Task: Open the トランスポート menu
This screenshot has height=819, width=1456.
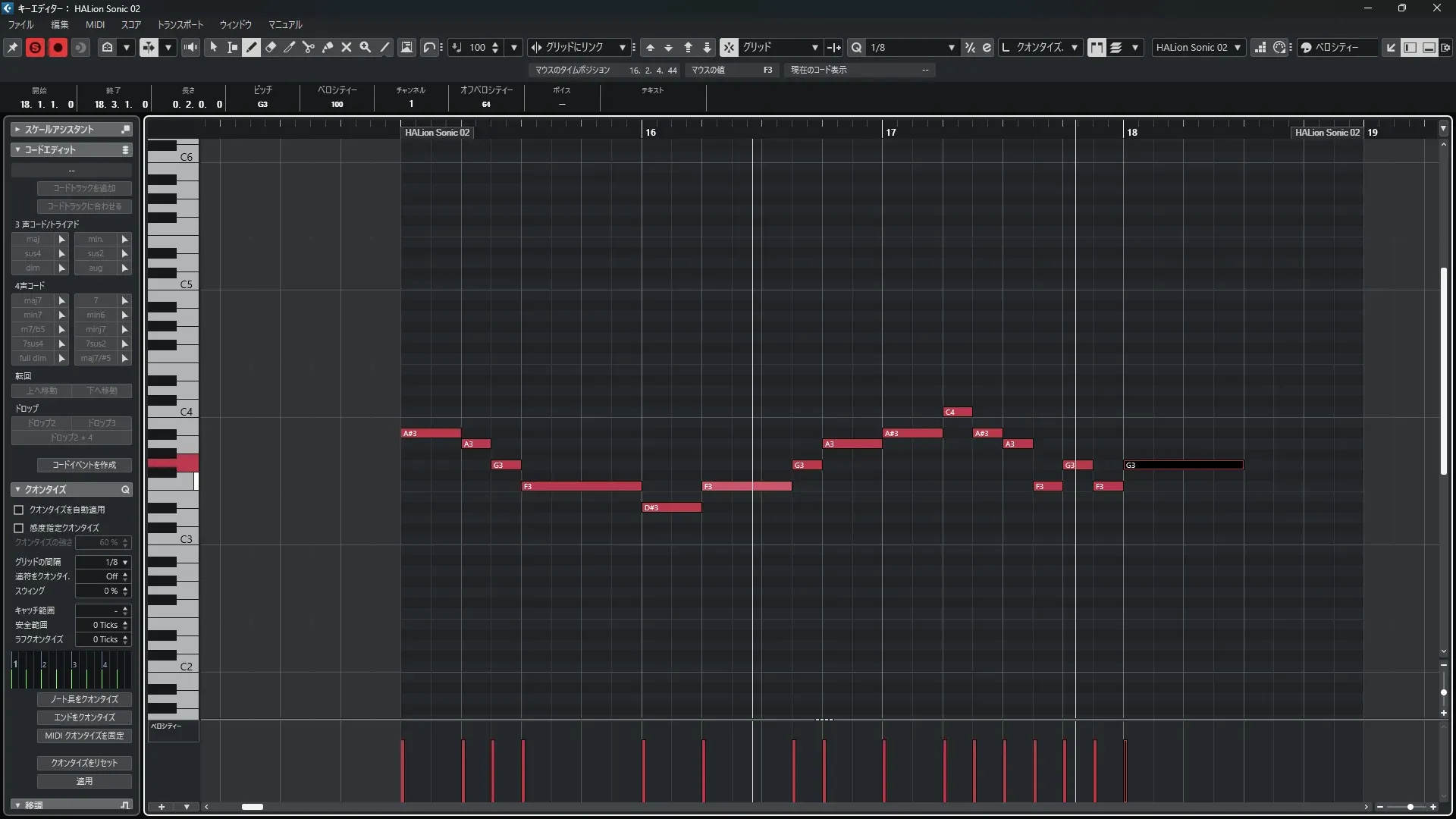Action: tap(180, 24)
